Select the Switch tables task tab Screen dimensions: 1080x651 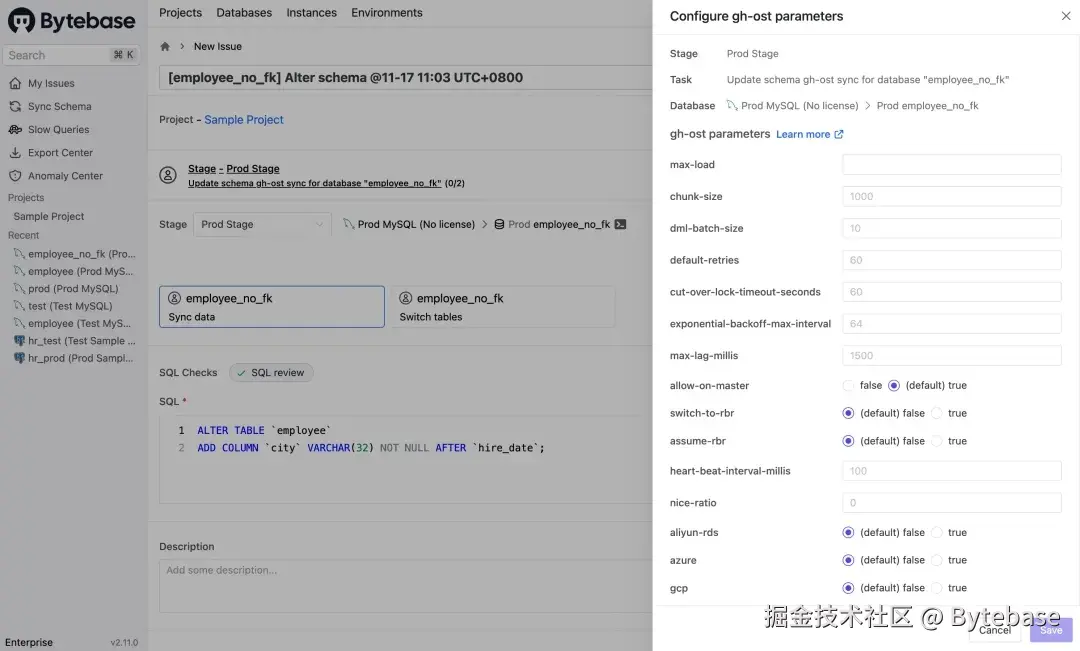point(503,307)
